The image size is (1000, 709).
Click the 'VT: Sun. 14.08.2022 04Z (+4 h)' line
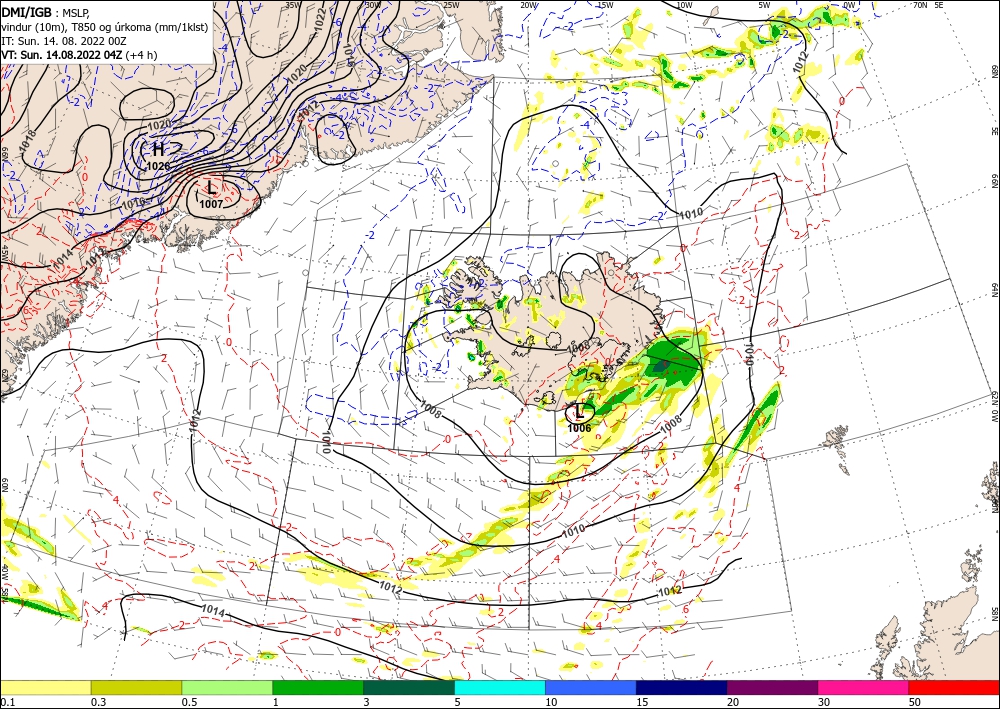[79, 55]
